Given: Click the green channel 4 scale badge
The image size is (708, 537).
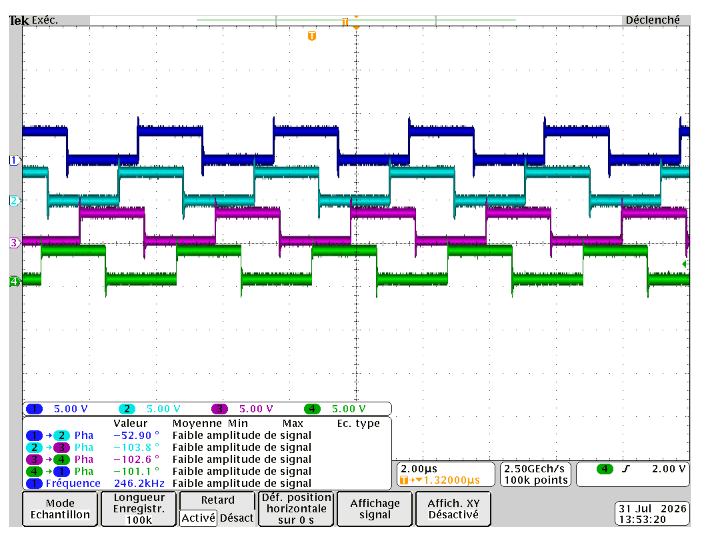Looking at the screenshot, I should tap(312, 409).
